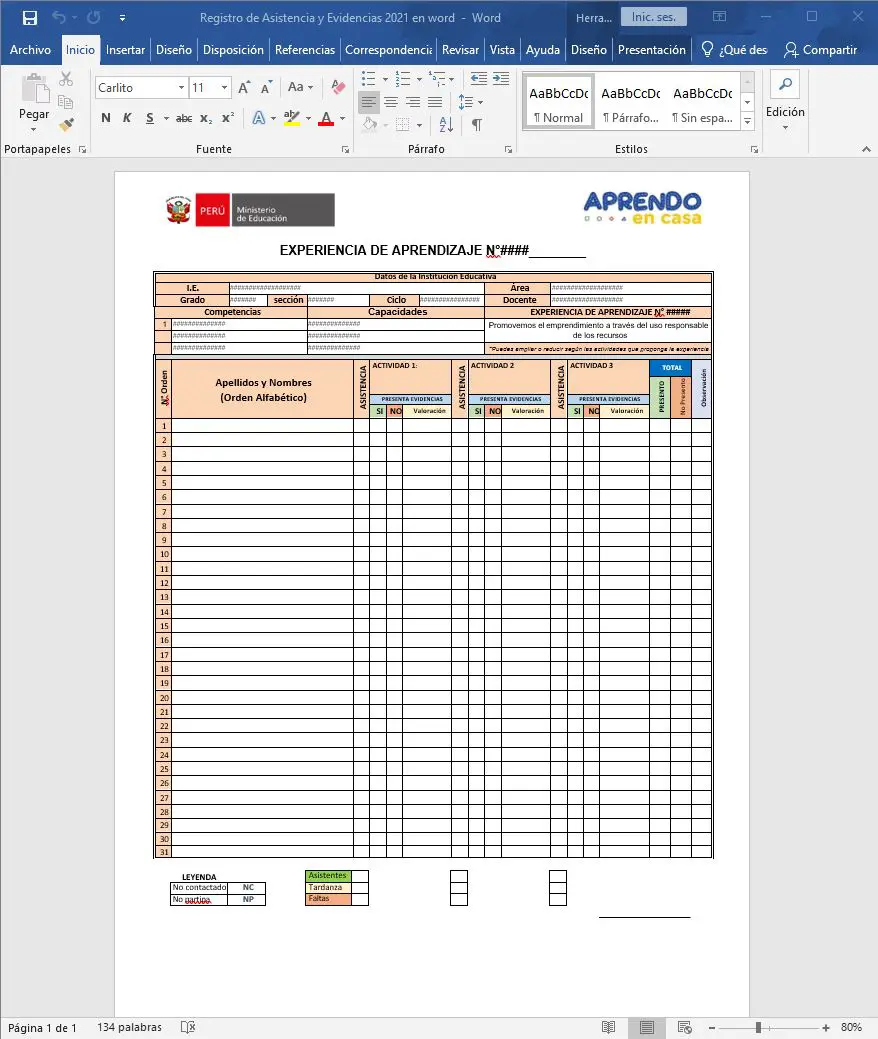The image size is (878, 1039).
Task: Increase indent in the paragraph group
Action: point(500,78)
